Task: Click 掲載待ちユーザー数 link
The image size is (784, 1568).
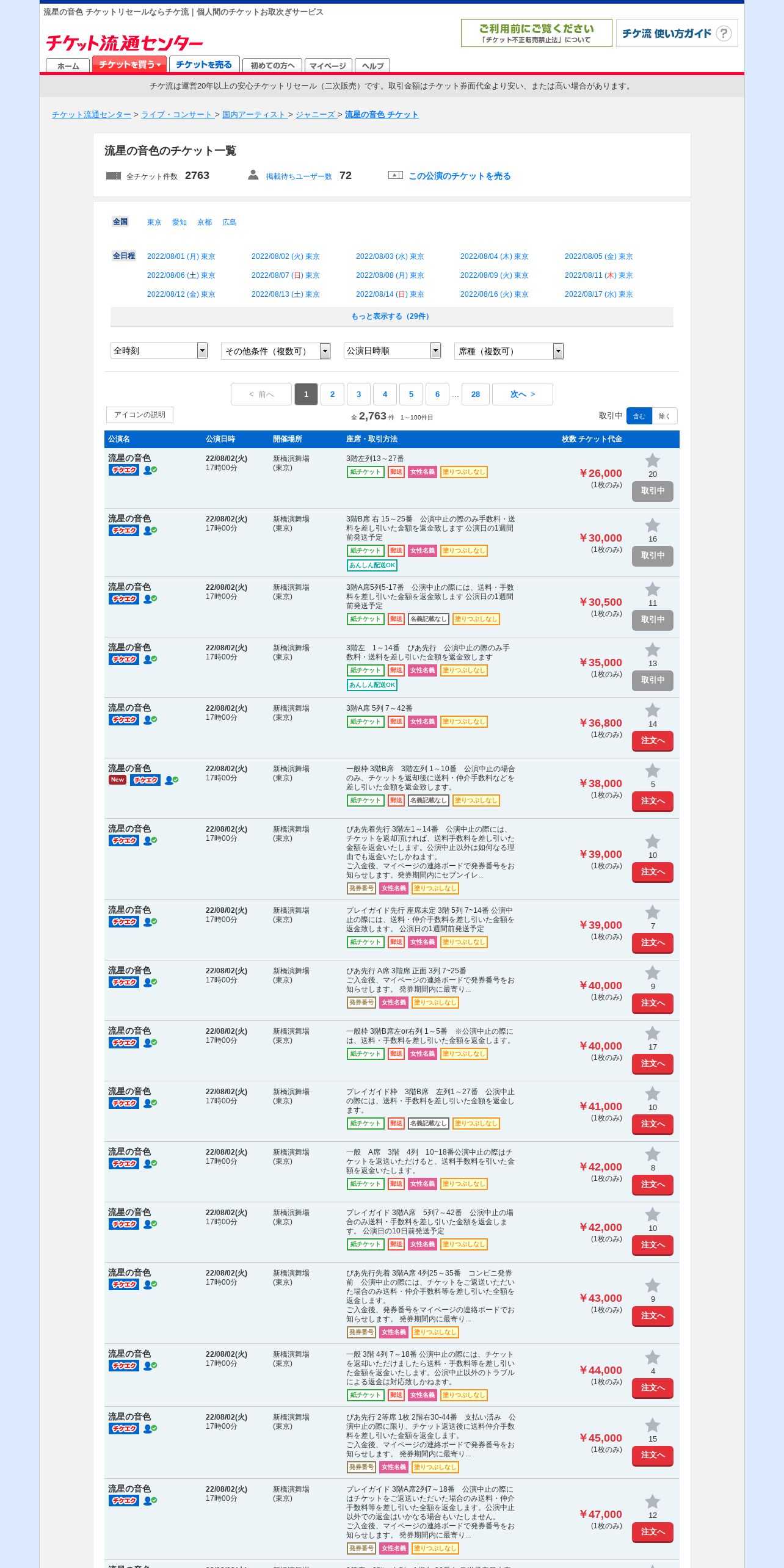Action: [299, 176]
